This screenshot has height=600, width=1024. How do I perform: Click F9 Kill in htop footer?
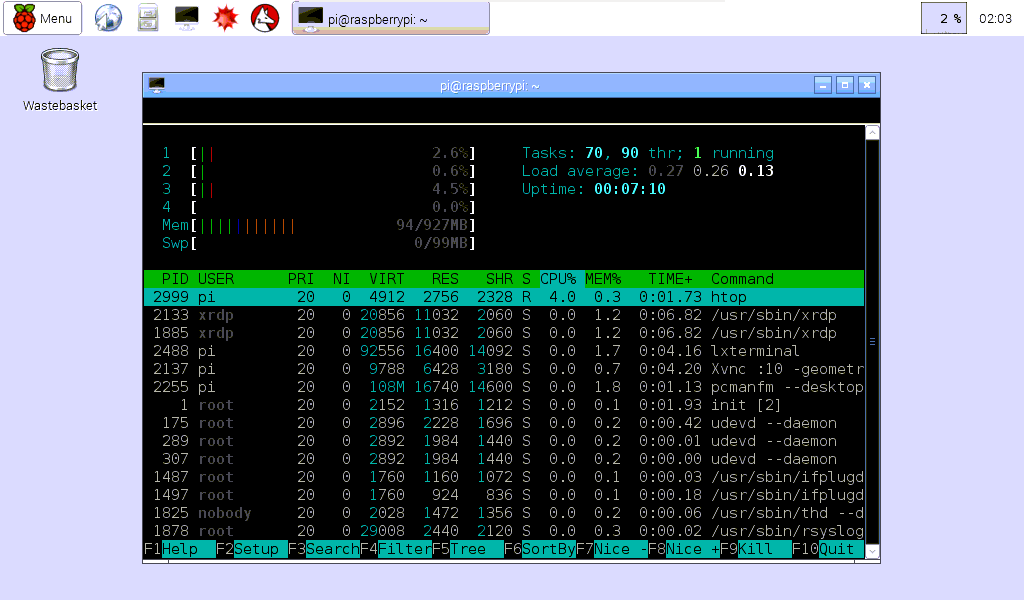click(756, 549)
